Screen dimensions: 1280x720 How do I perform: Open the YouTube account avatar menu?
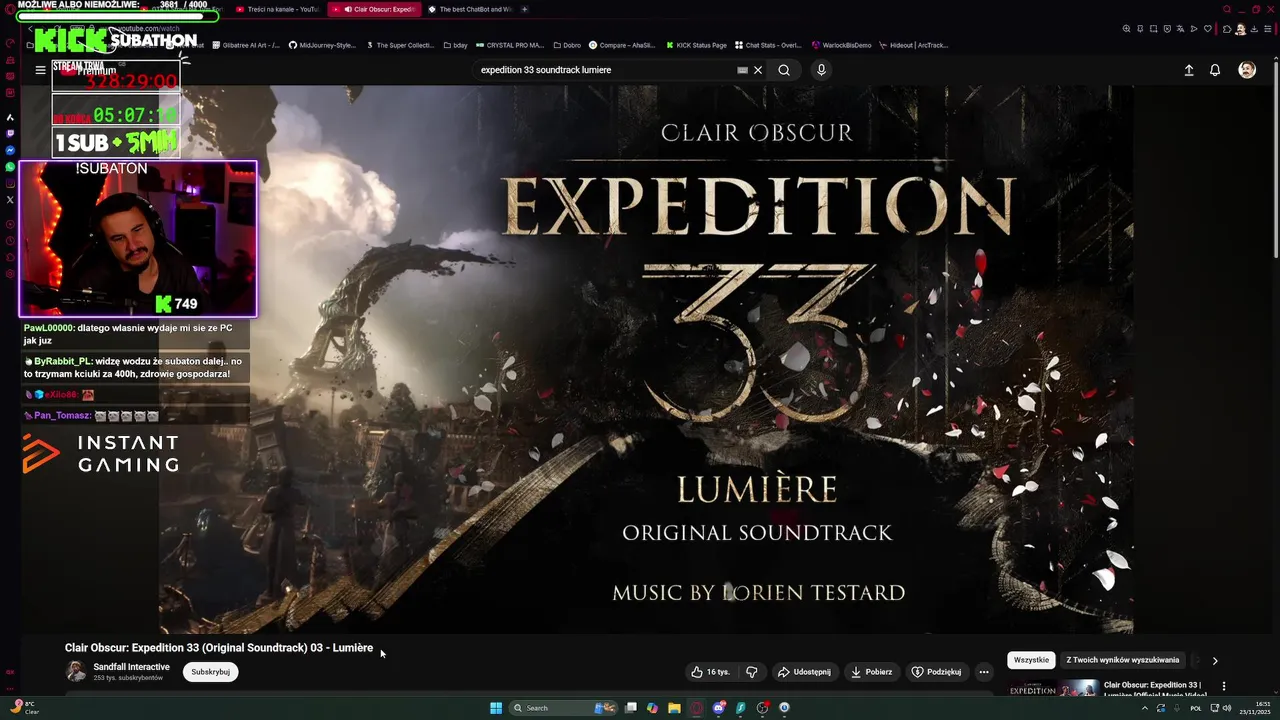click(x=1247, y=70)
